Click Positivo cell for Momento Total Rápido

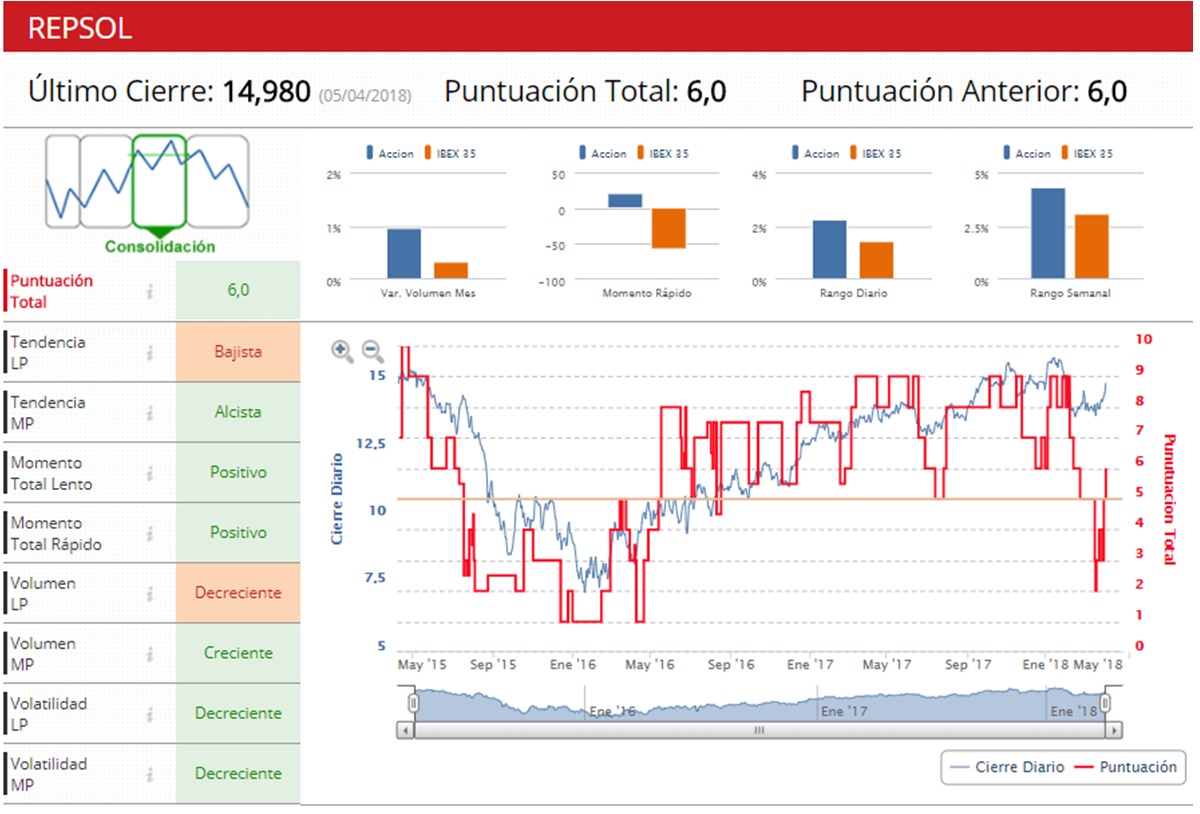[x=238, y=533]
